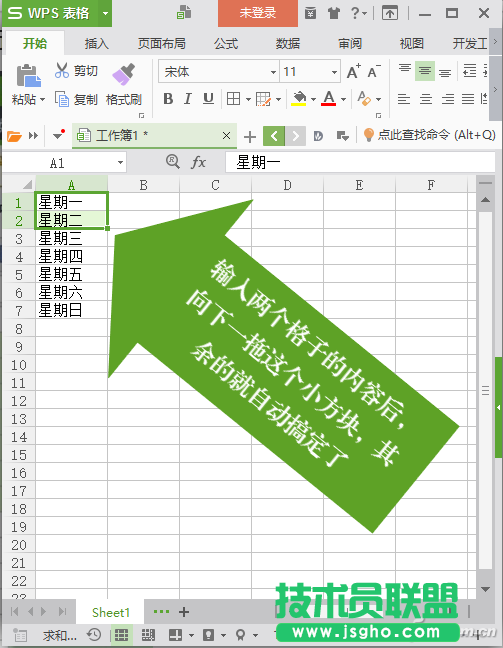Screen dimensions: 503x648
Task: Apply the red font color A
Action: point(329,99)
